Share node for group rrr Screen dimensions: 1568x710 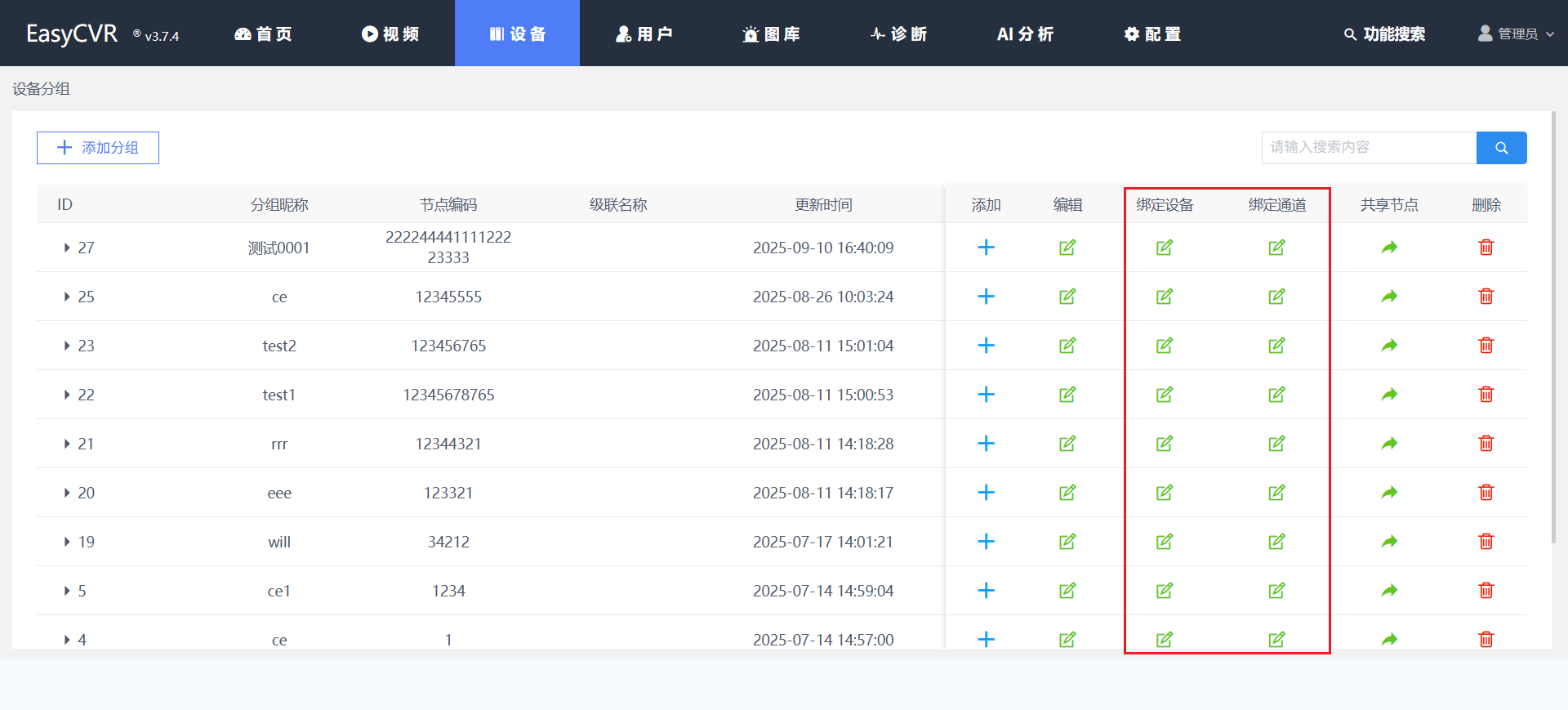(1389, 444)
